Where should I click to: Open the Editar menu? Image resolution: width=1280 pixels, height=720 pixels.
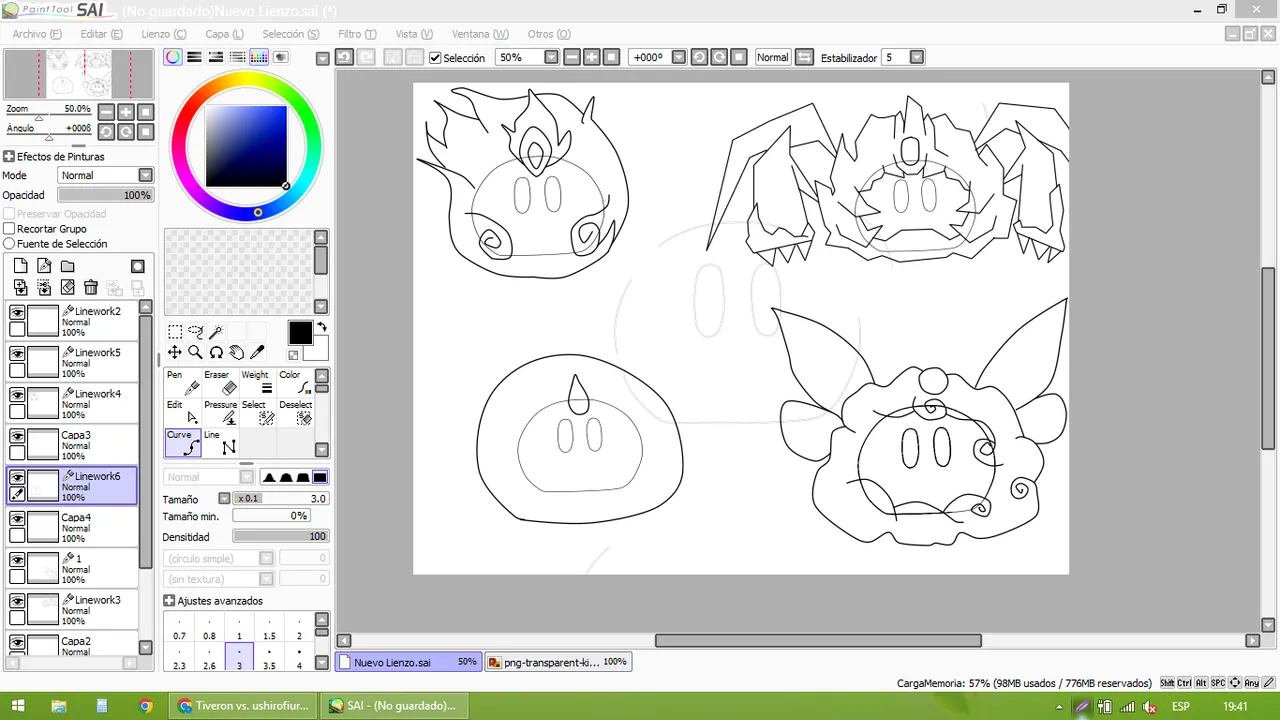(101, 34)
